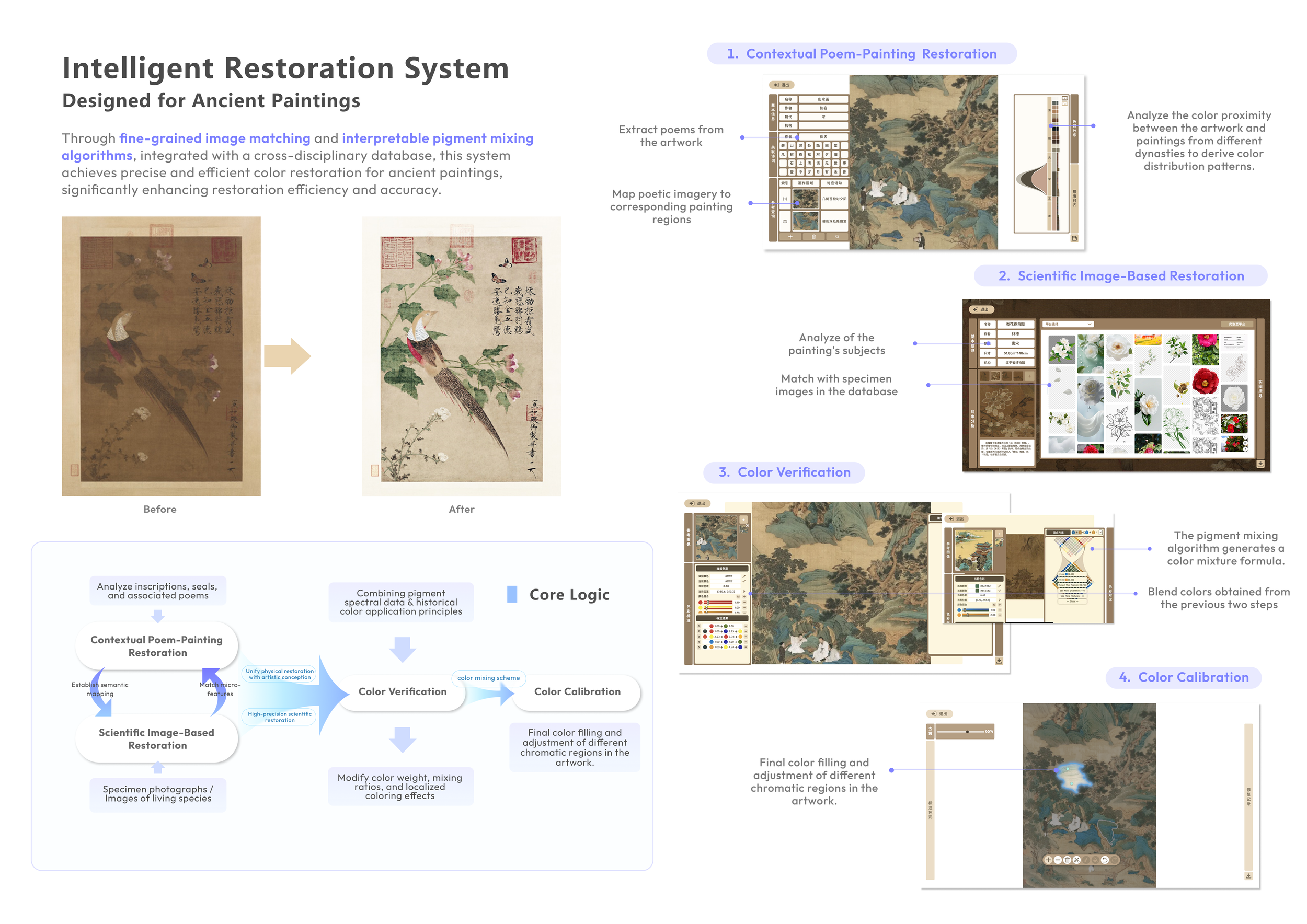Open the 平台选择 platform dropdown

point(1068,324)
